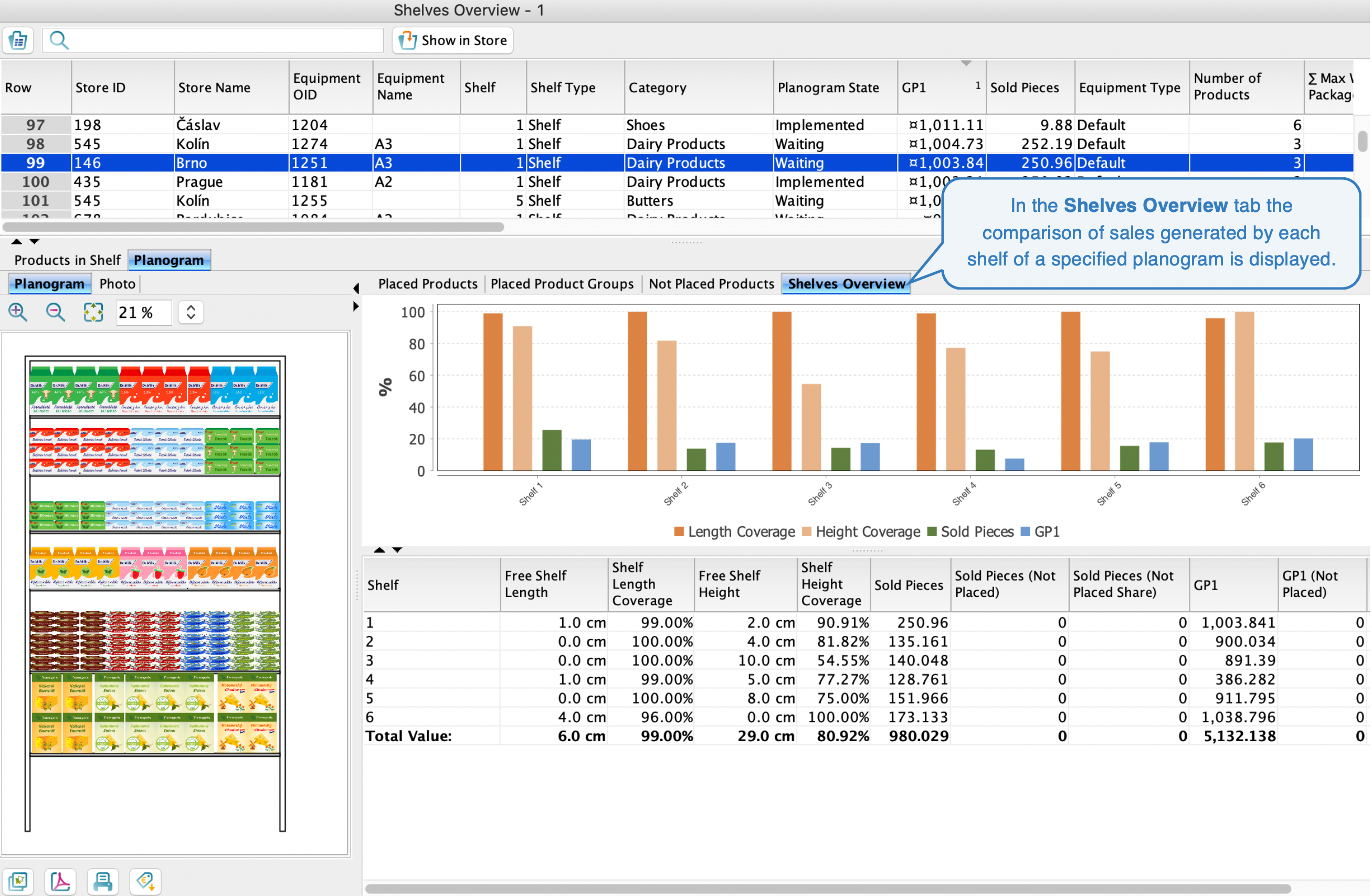Click the price tag download icon
The image size is (1372, 896).
tap(145, 880)
